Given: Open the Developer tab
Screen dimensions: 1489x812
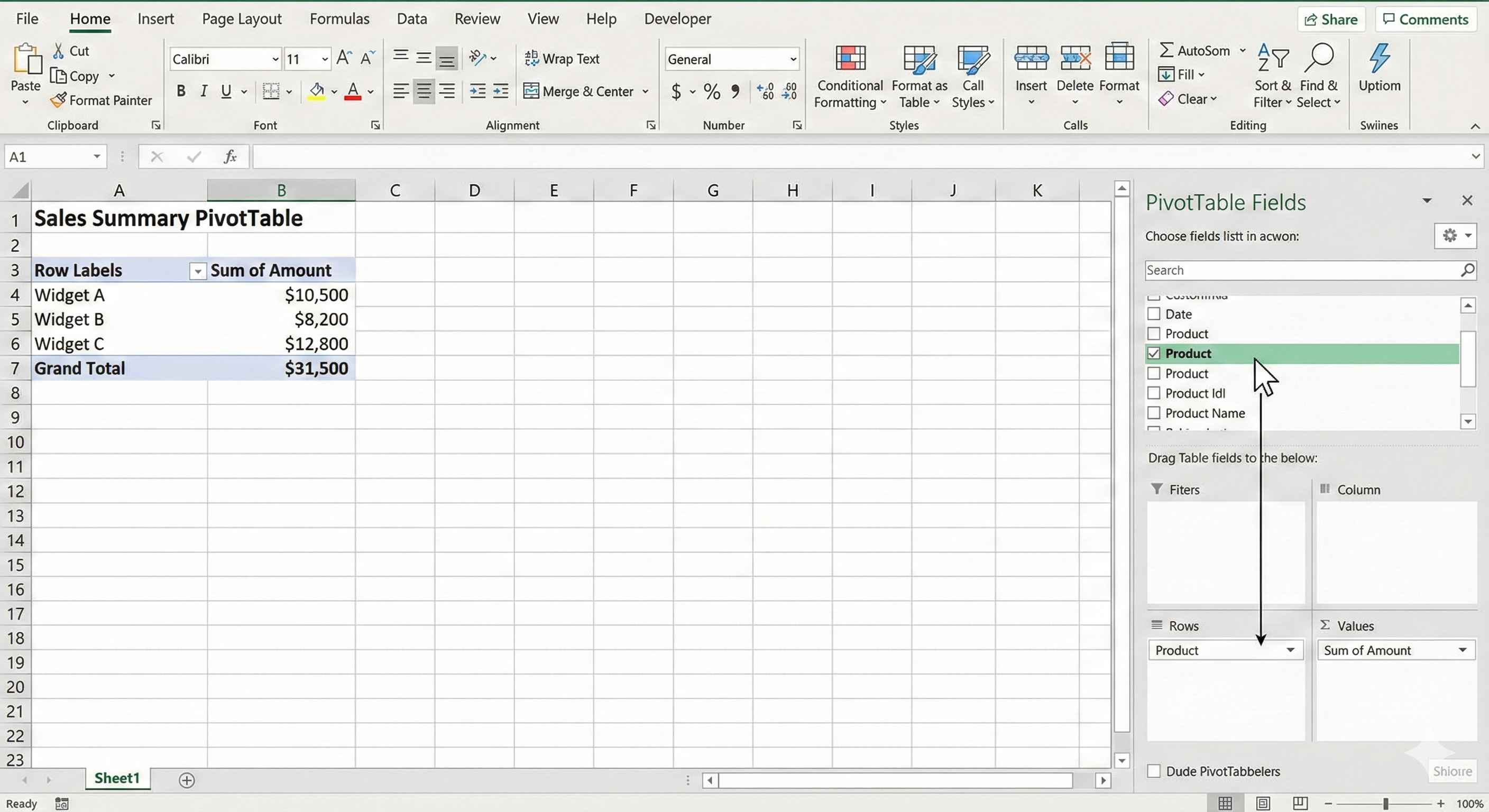Looking at the screenshot, I should [677, 18].
